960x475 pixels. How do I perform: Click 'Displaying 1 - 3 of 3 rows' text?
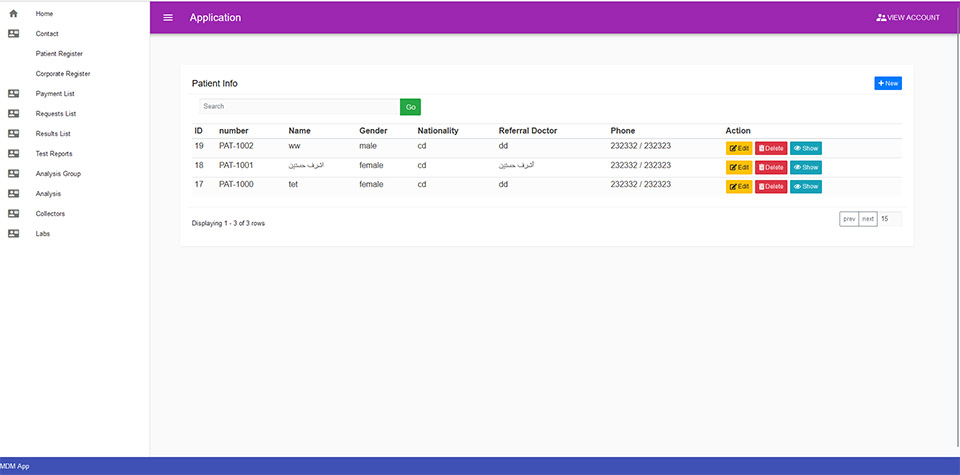click(x=228, y=223)
